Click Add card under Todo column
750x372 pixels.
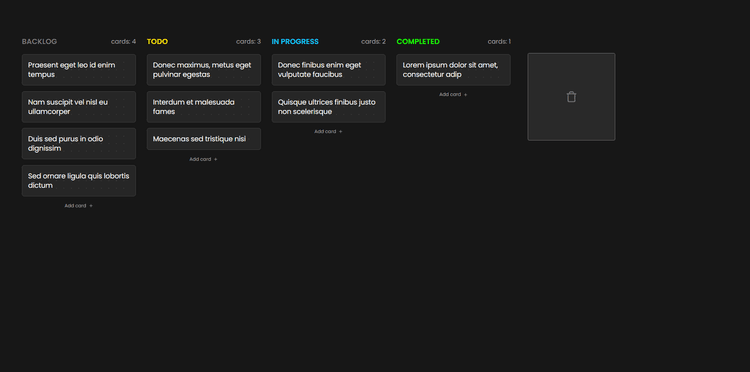tap(204, 159)
